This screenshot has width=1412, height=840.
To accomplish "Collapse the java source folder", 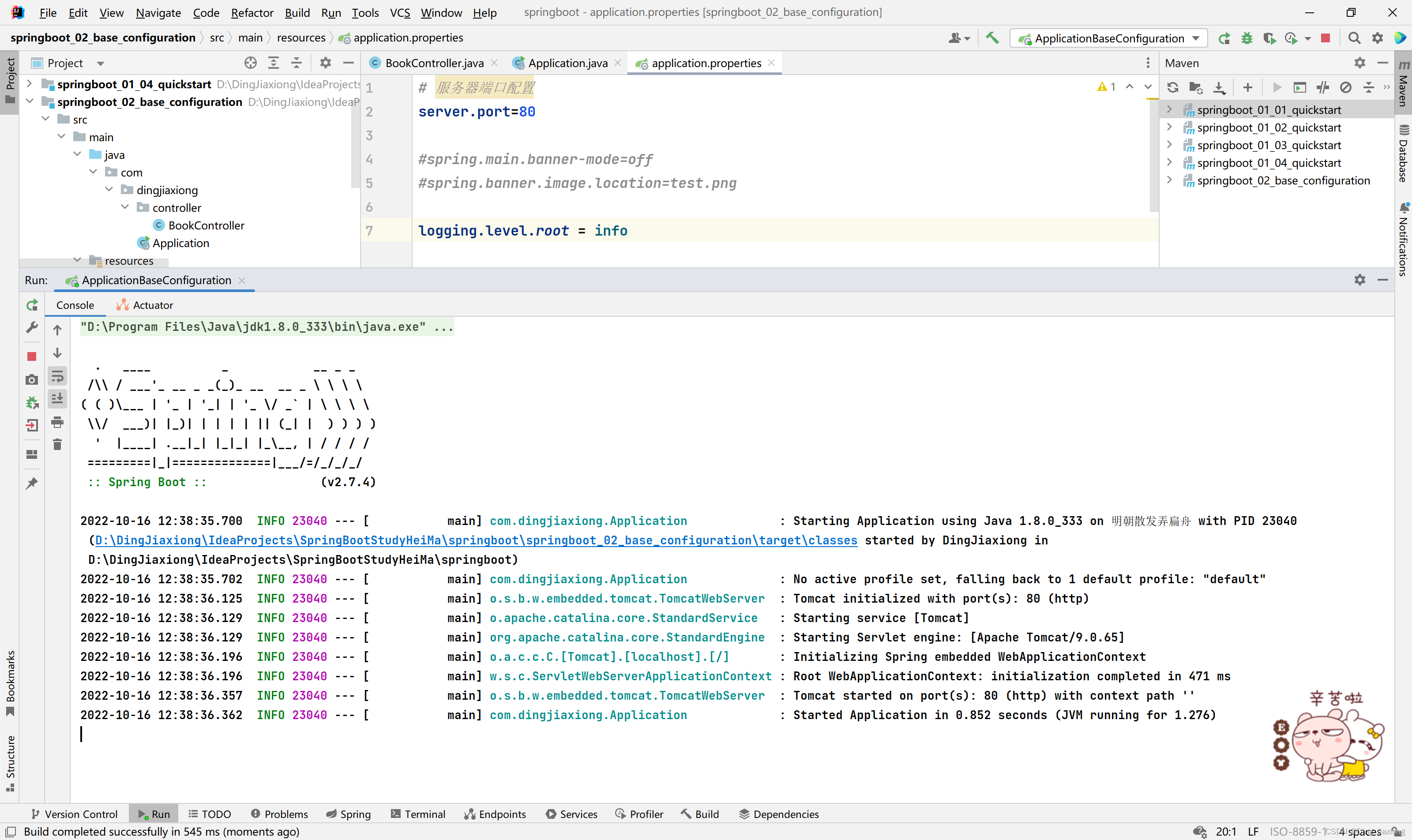I will [x=78, y=154].
